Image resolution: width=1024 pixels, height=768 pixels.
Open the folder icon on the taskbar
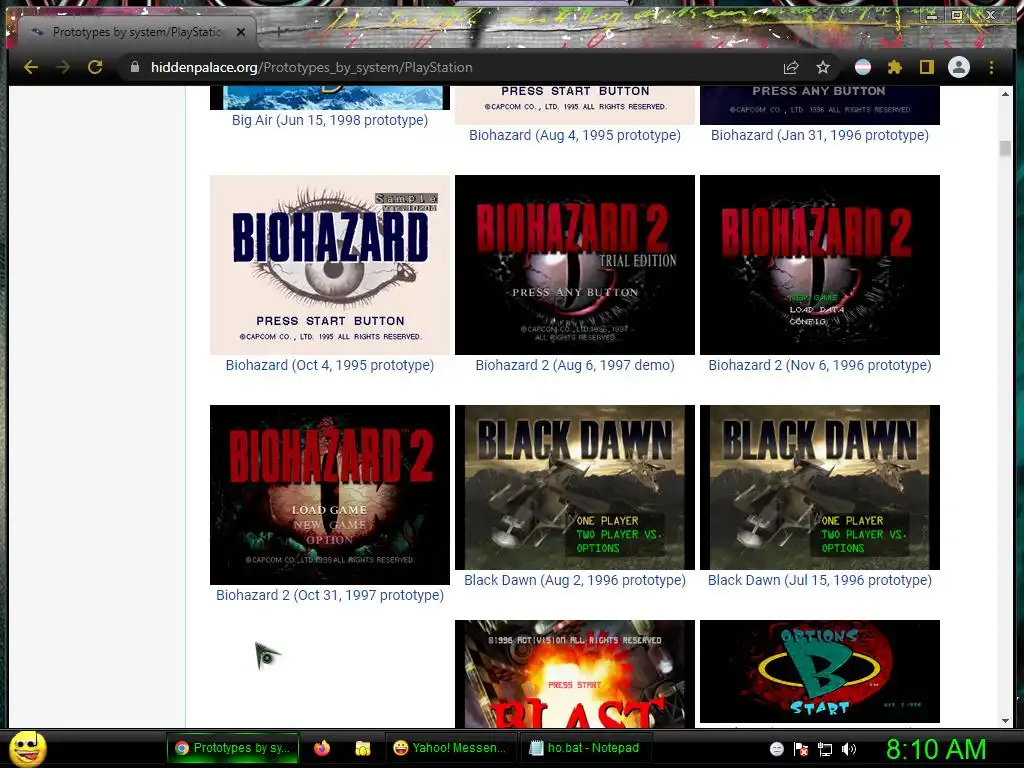(x=362, y=748)
